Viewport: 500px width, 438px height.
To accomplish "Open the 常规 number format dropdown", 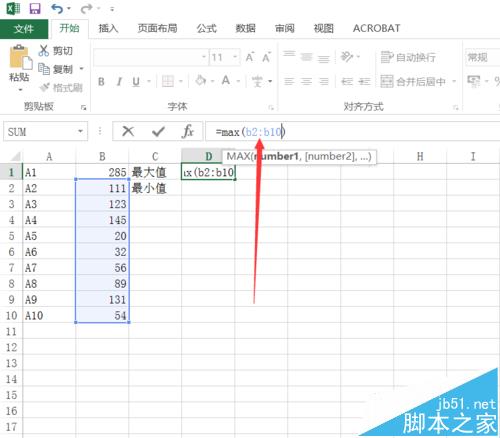I will click(x=482, y=57).
